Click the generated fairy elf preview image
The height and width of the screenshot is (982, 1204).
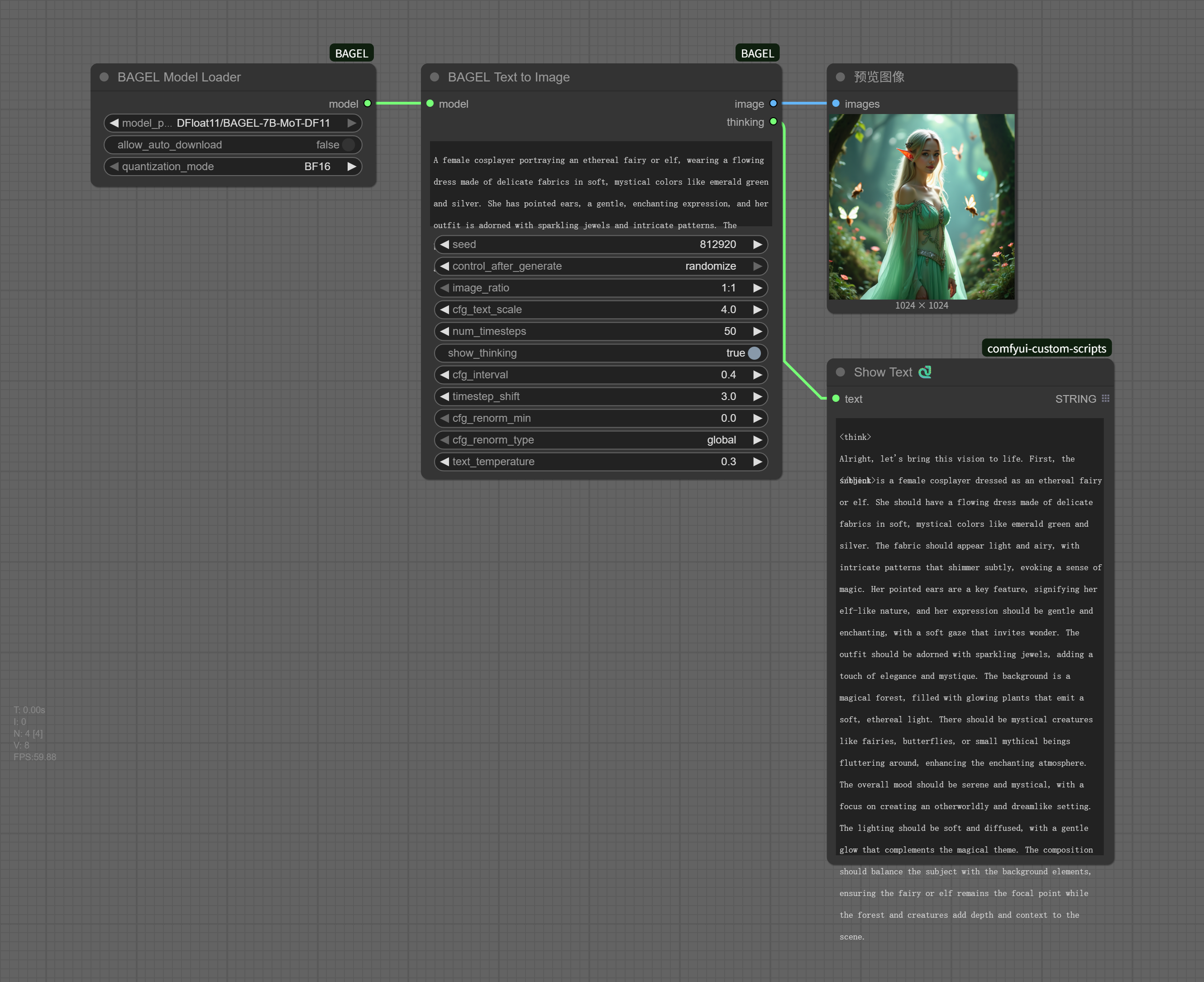(x=922, y=206)
